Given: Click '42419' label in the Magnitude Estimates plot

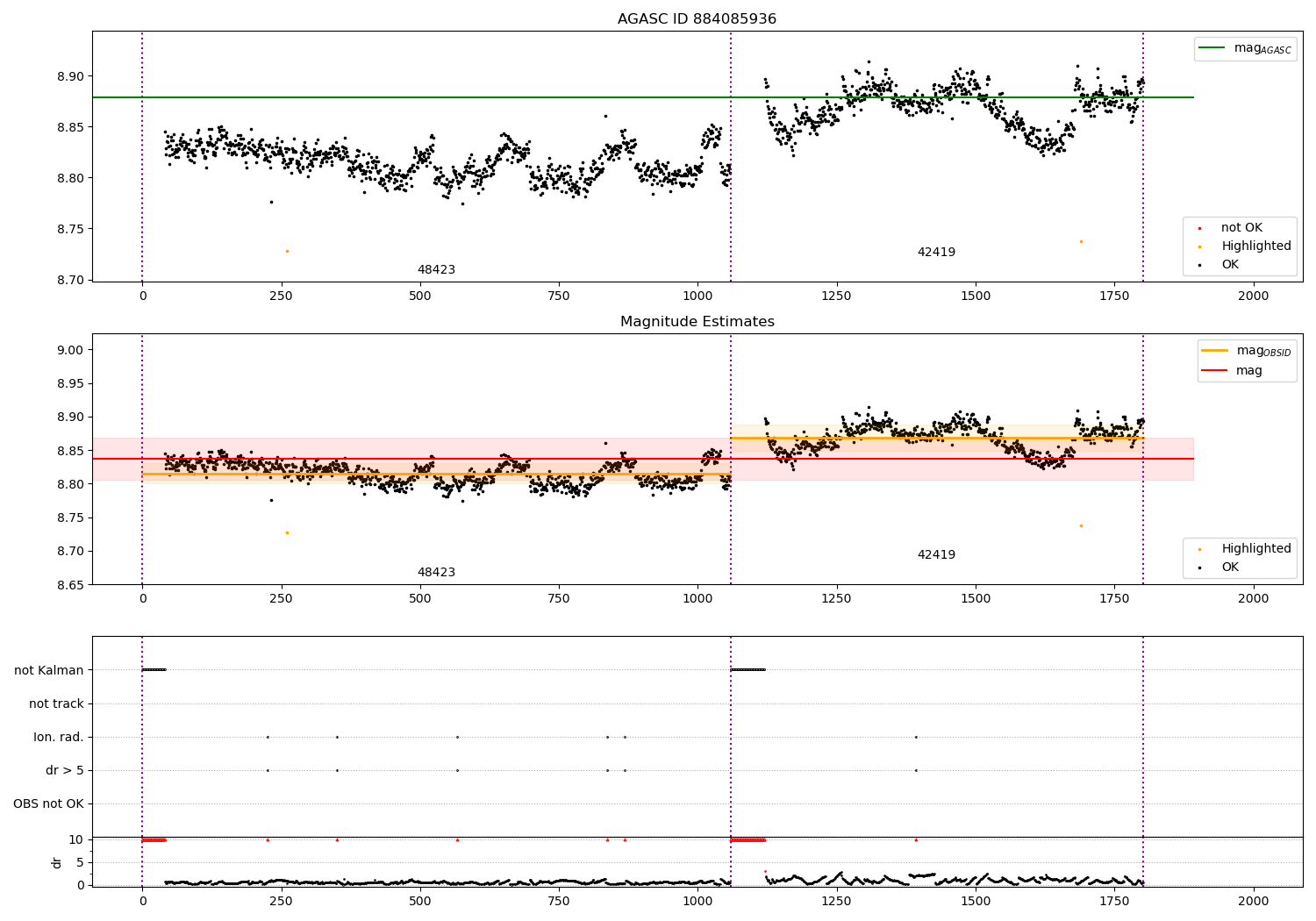Looking at the screenshot, I should pos(936,555).
